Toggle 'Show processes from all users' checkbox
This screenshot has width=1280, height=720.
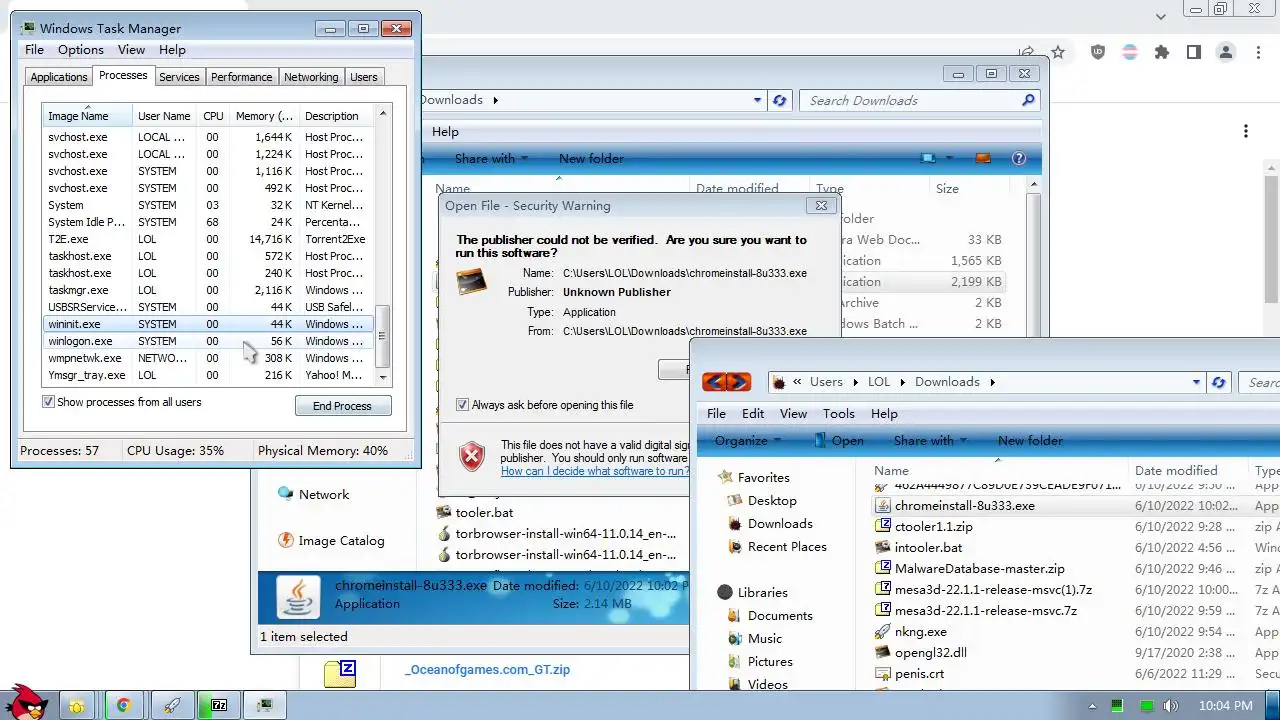tap(48, 402)
